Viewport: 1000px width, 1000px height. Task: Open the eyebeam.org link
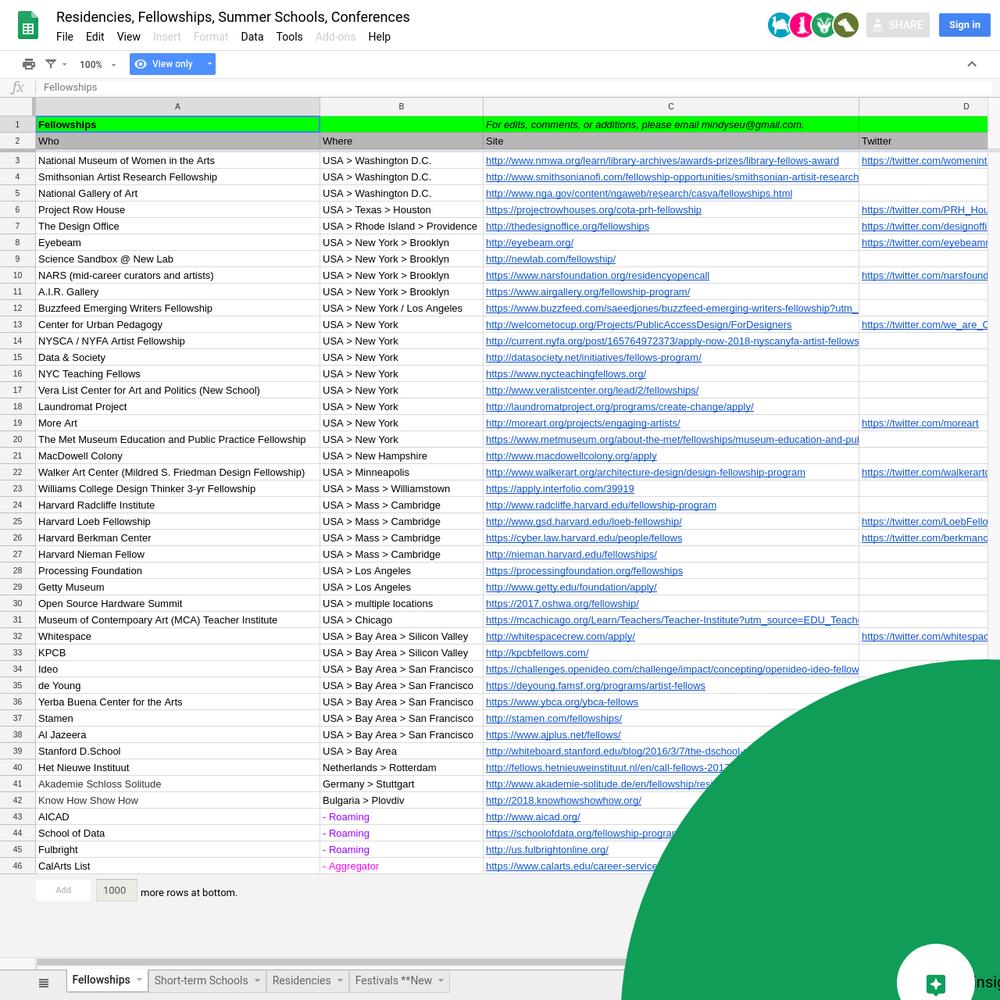click(529, 243)
